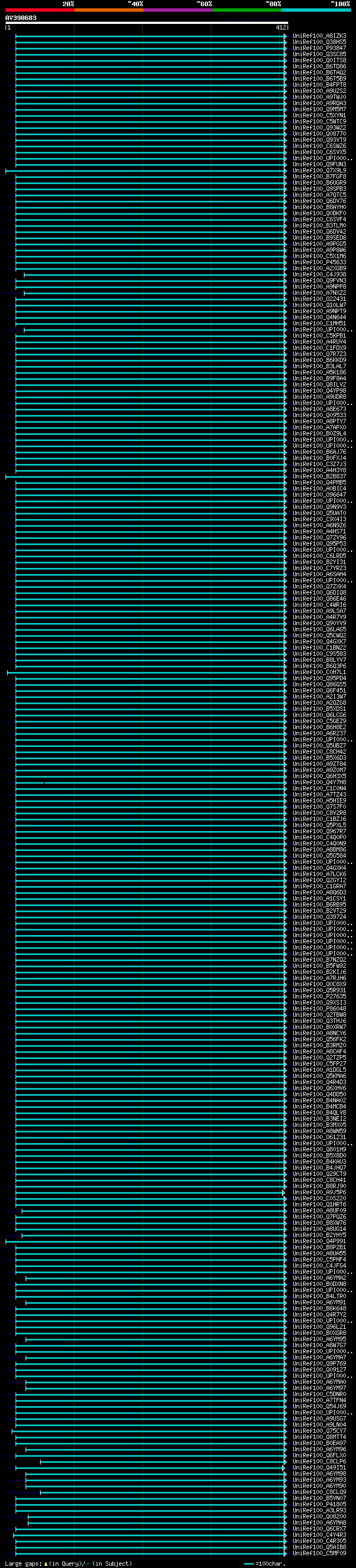Click hit label UniRef100_C6SVX5
This screenshot has width=356, height=1568.
click(319, 152)
